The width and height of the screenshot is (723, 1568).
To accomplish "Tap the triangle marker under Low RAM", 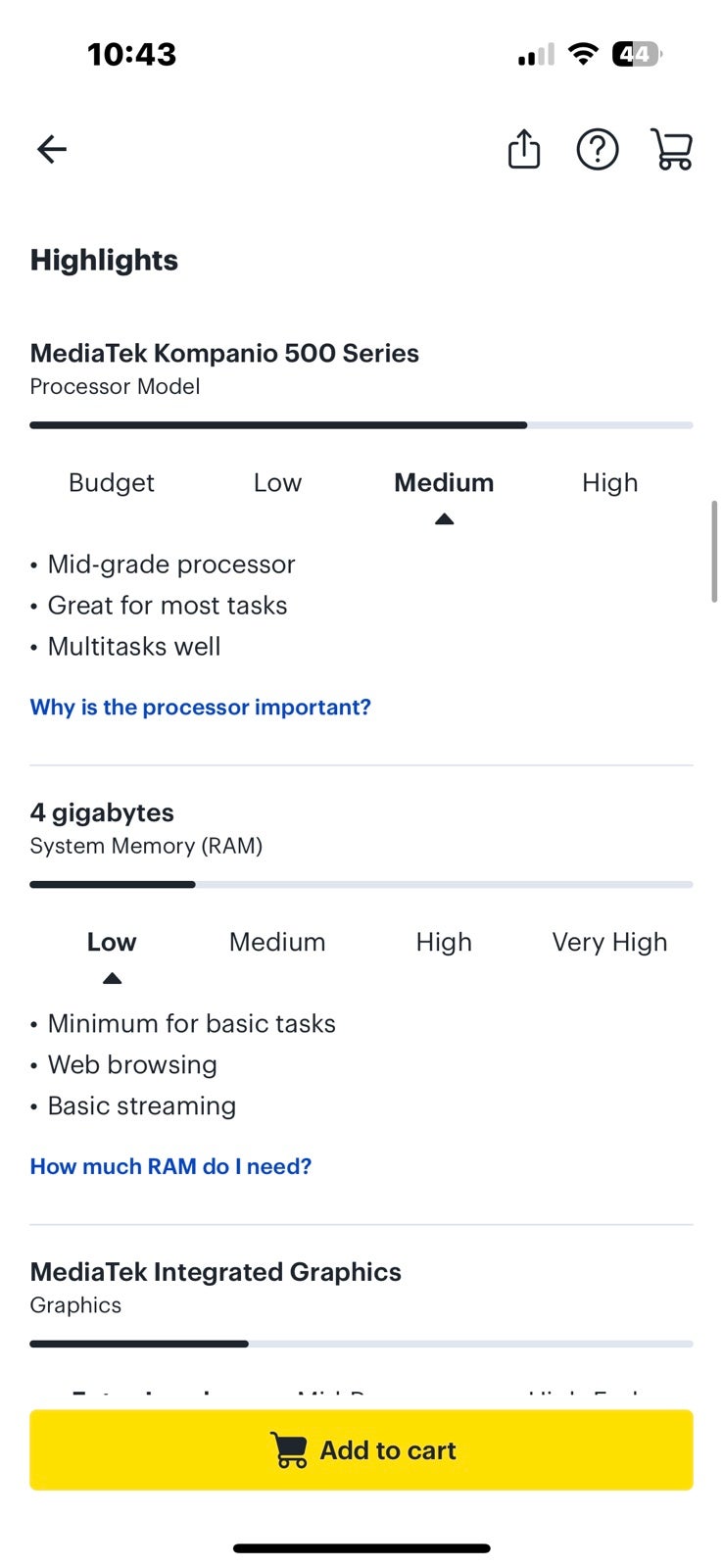I will pos(112,978).
